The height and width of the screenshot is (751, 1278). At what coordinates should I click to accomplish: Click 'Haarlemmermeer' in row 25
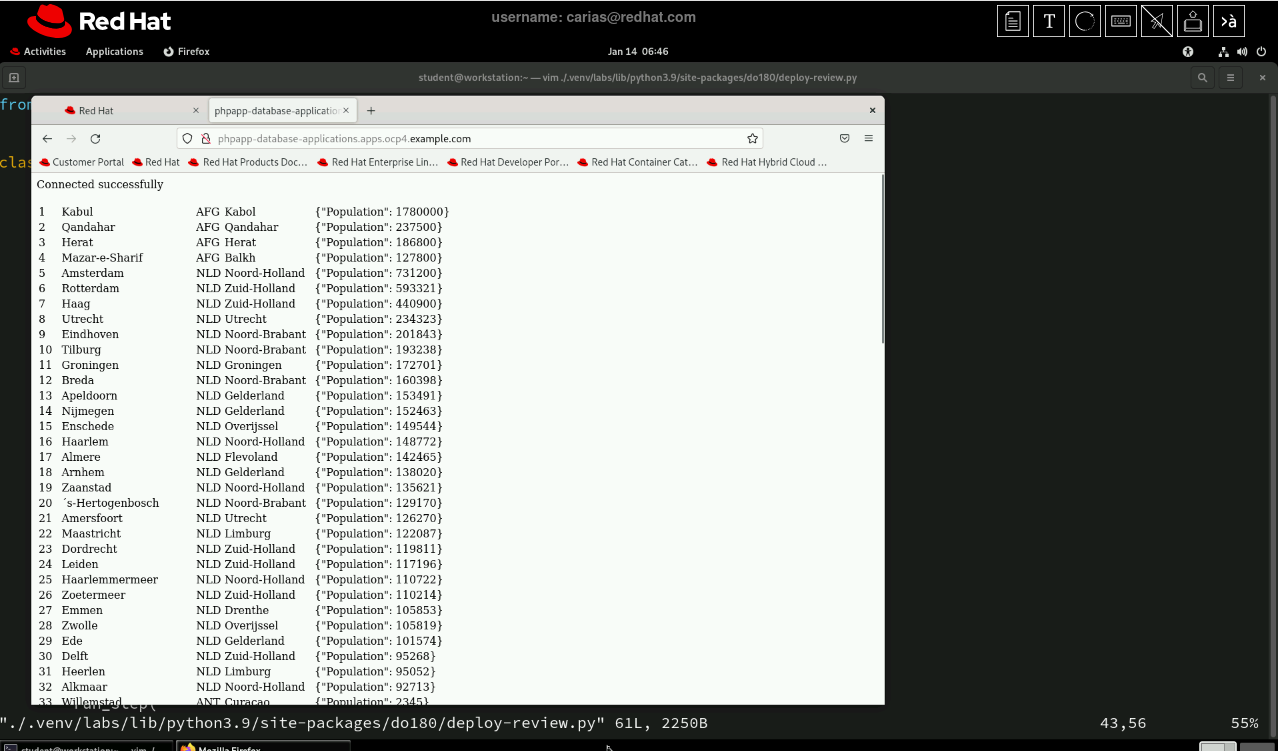110,580
